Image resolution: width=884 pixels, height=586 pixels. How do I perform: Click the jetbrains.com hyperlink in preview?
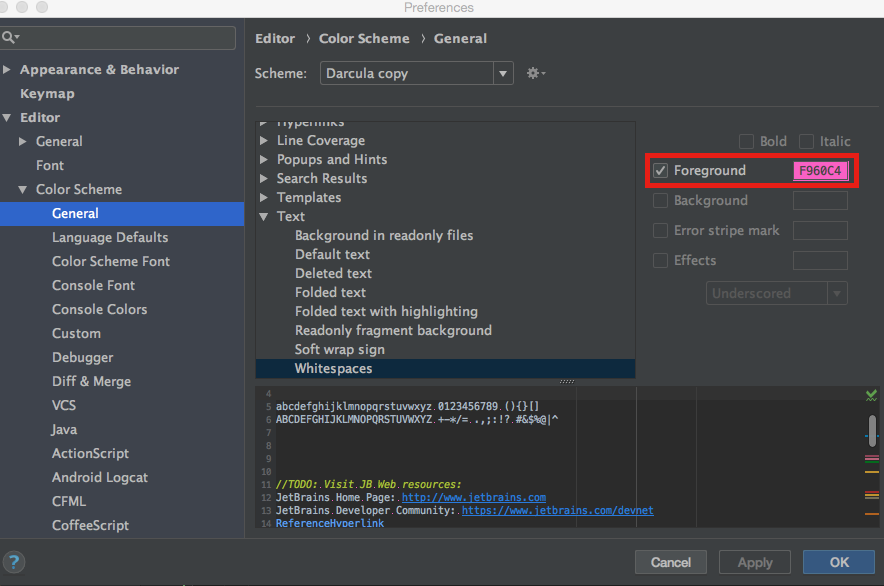pos(474,497)
